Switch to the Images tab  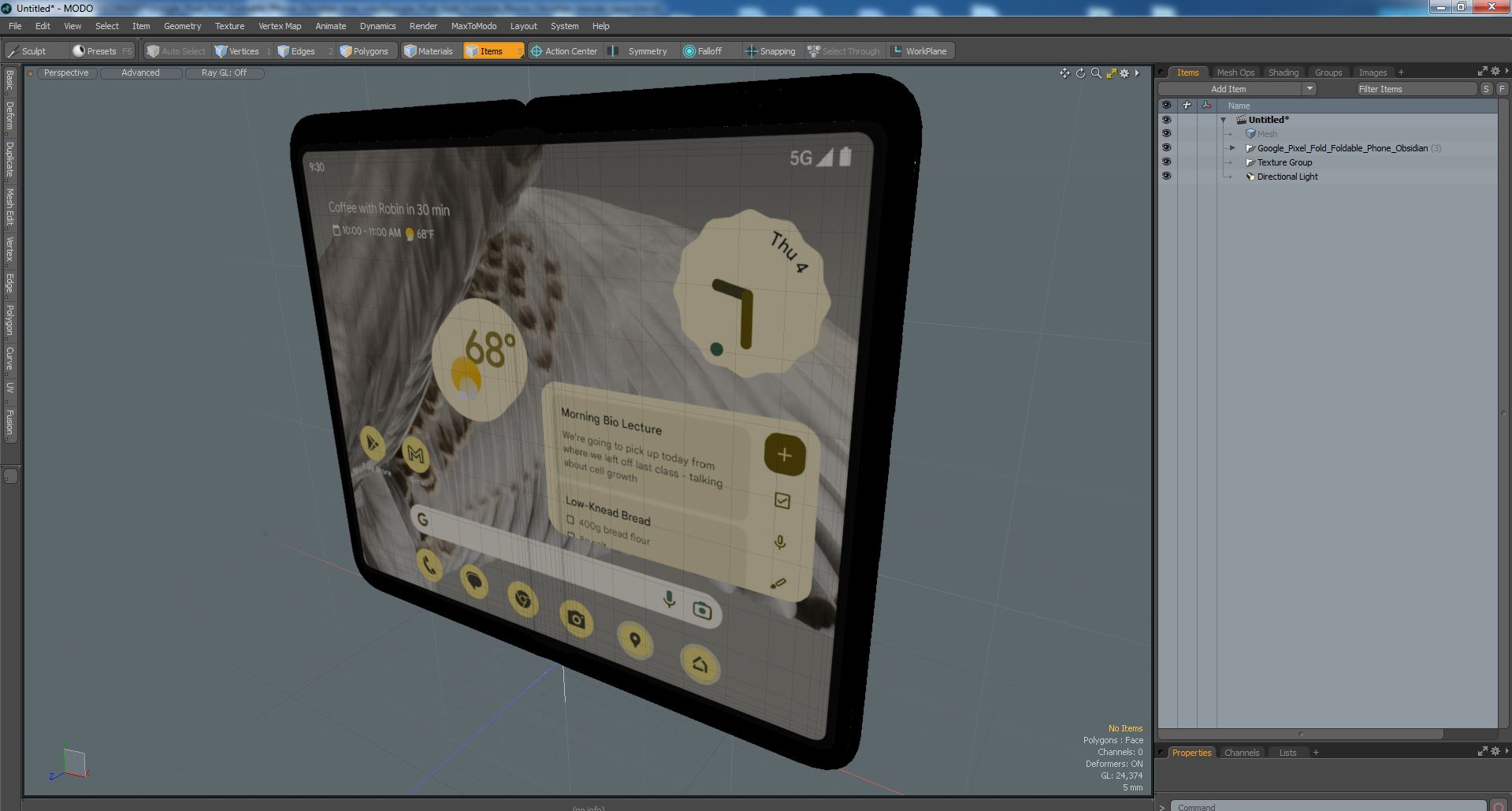(1373, 73)
